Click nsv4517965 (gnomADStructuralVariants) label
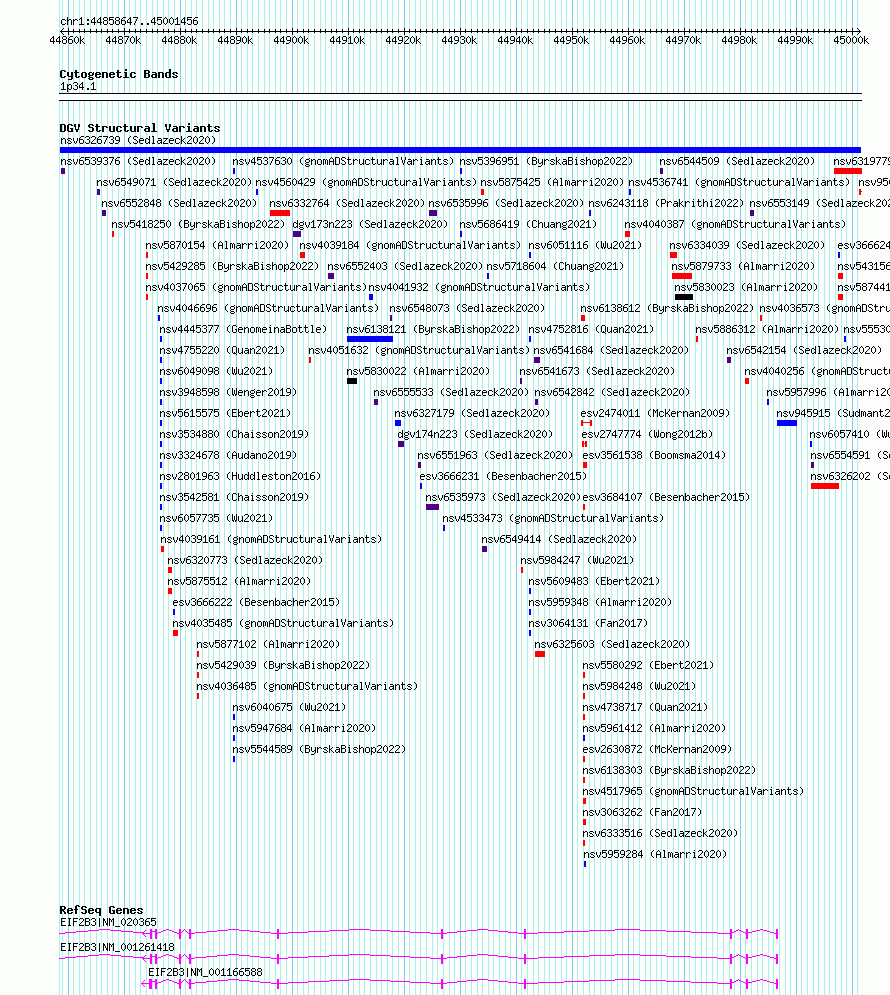This screenshot has height=995, width=890. click(693, 791)
